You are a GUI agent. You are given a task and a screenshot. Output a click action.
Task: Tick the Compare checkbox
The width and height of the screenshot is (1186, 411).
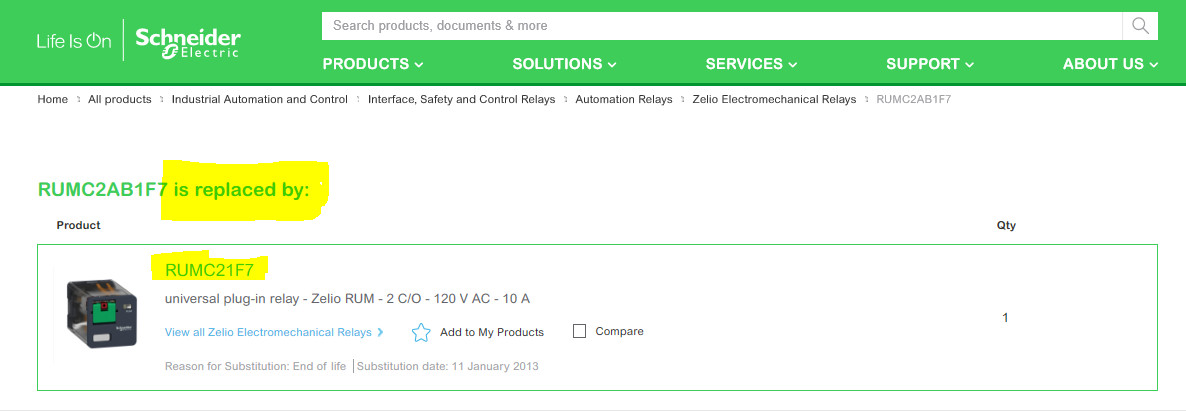point(579,332)
